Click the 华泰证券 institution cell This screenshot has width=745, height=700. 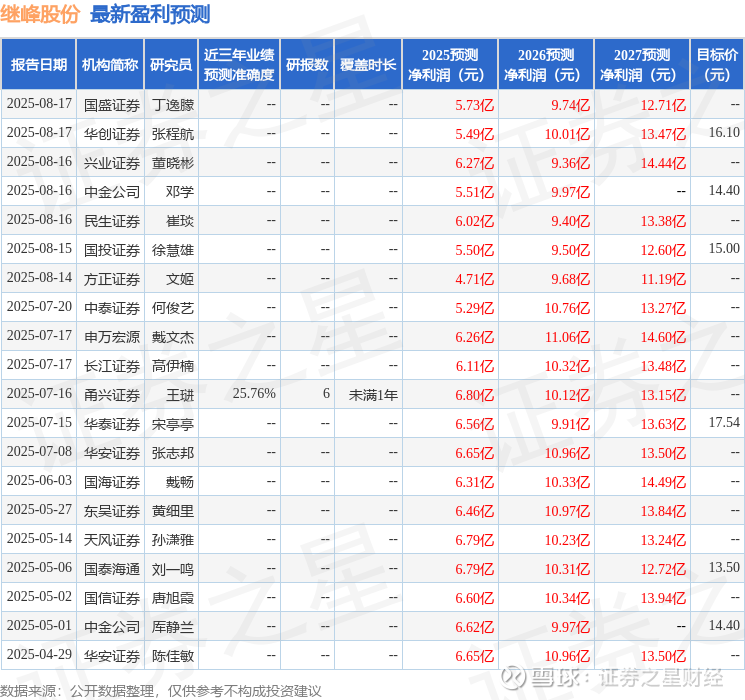click(x=112, y=424)
